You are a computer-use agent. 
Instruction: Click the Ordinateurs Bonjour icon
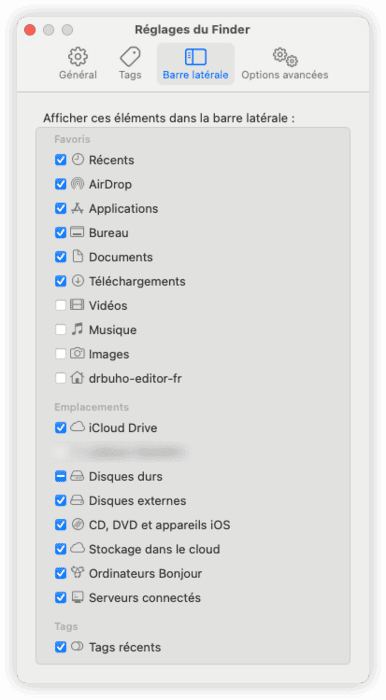78,573
